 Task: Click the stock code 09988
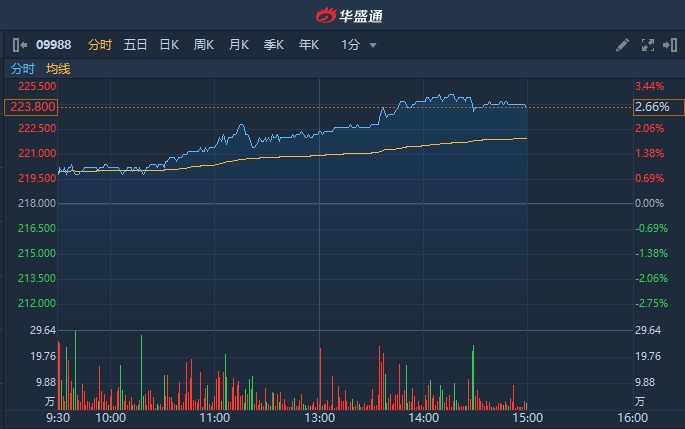[x=53, y=45]
